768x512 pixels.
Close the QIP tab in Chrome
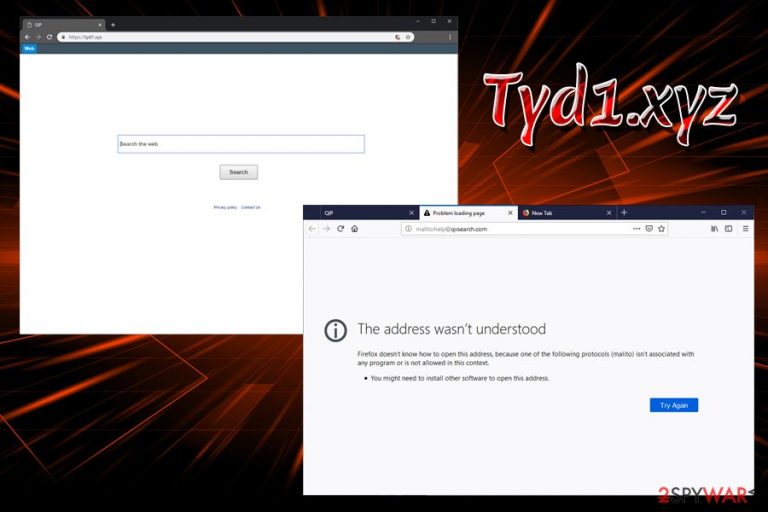click(99, 24)
